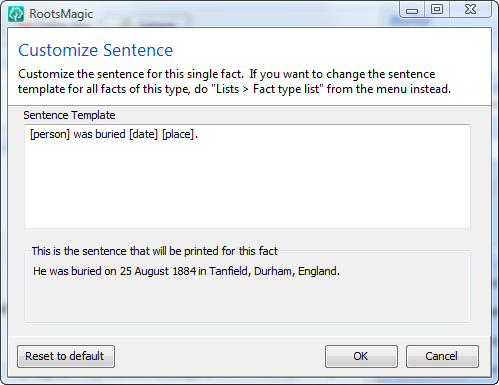
Task: Place cursor on the [place] token
Action: (x=178, y=134)
